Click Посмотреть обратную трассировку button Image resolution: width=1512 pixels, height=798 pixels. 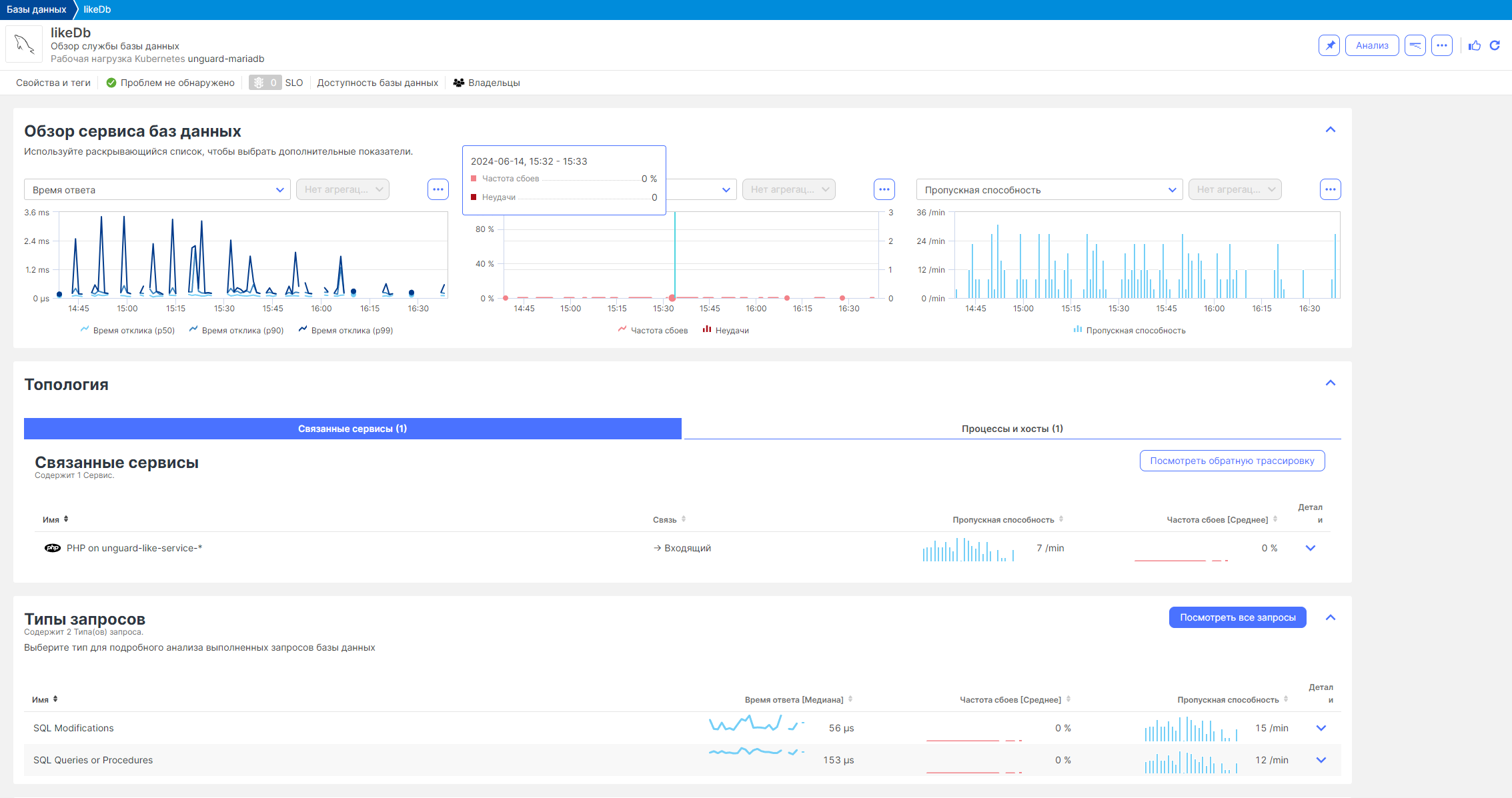point(1232,461)
